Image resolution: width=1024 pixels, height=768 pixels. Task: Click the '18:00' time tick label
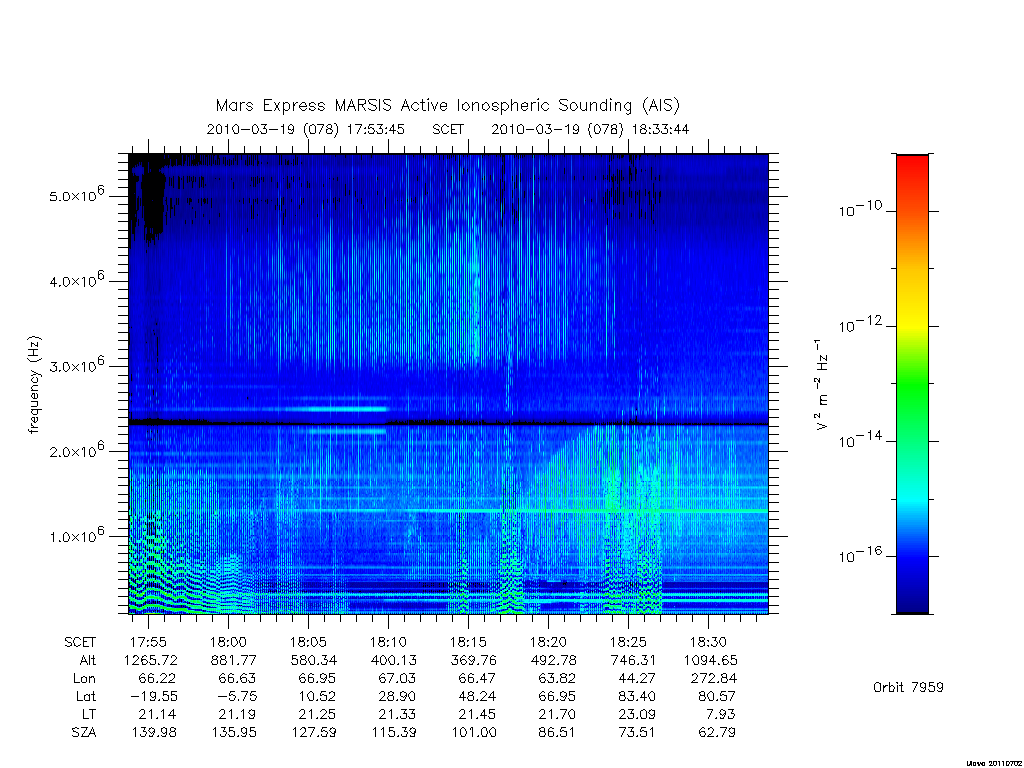click(229, 642)
